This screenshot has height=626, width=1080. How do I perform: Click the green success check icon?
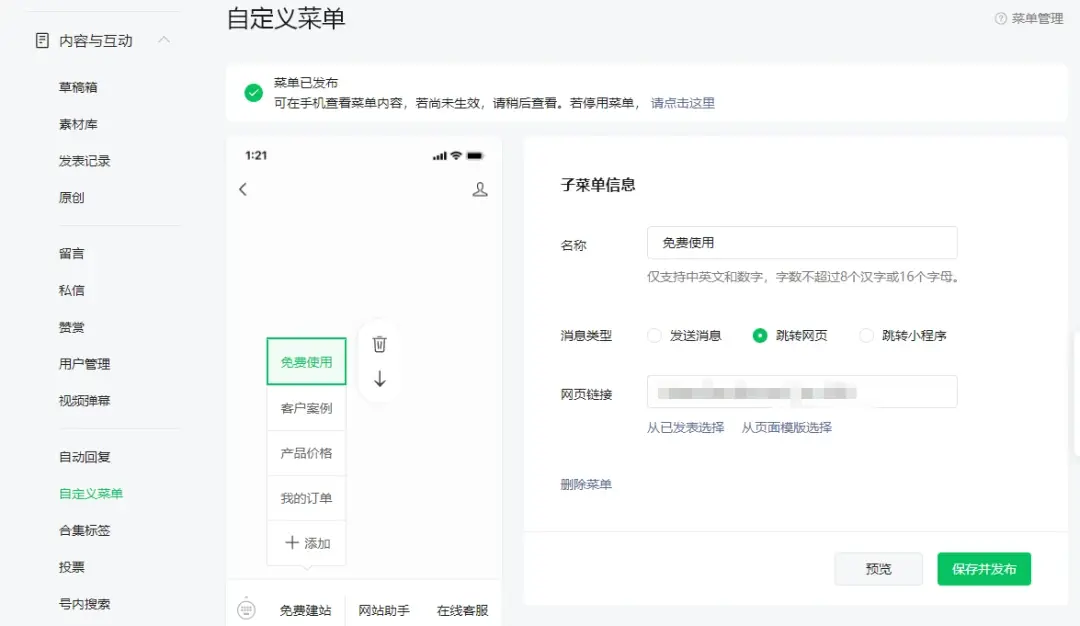pos(253,93)
